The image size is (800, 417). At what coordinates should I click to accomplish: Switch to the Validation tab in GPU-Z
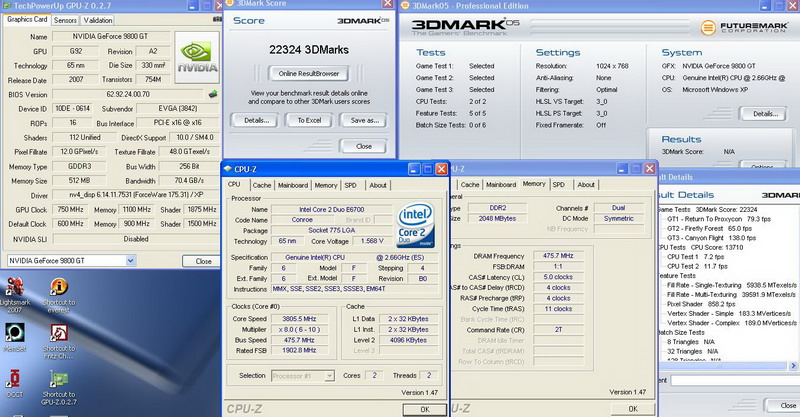point(97,20)
